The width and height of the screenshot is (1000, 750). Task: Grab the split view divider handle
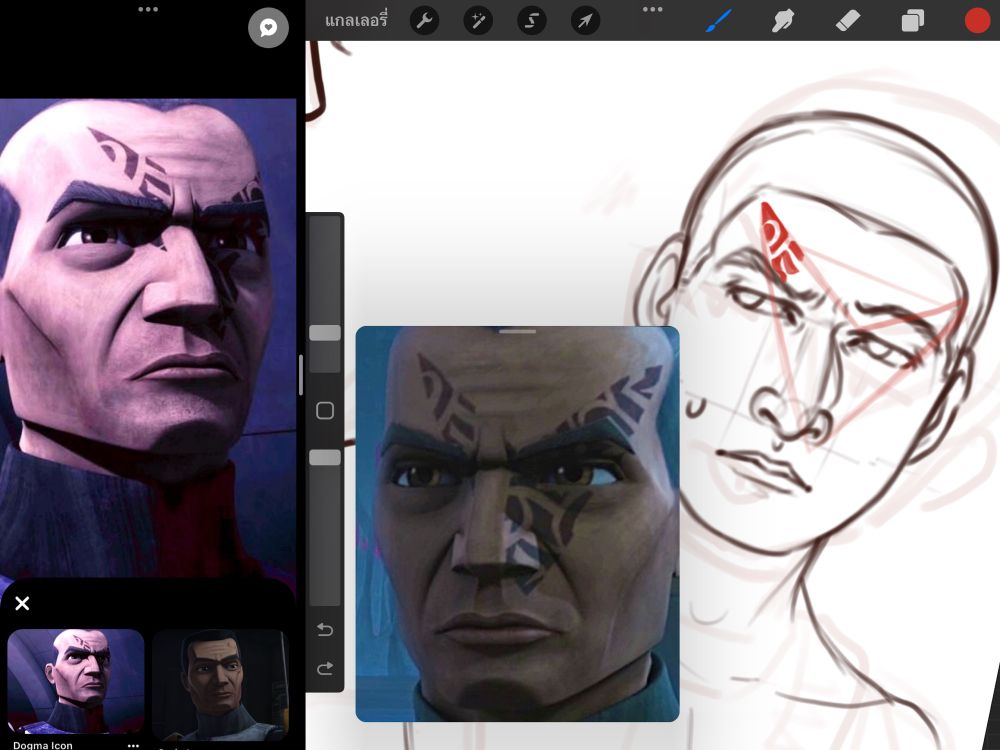coord(301,375)
